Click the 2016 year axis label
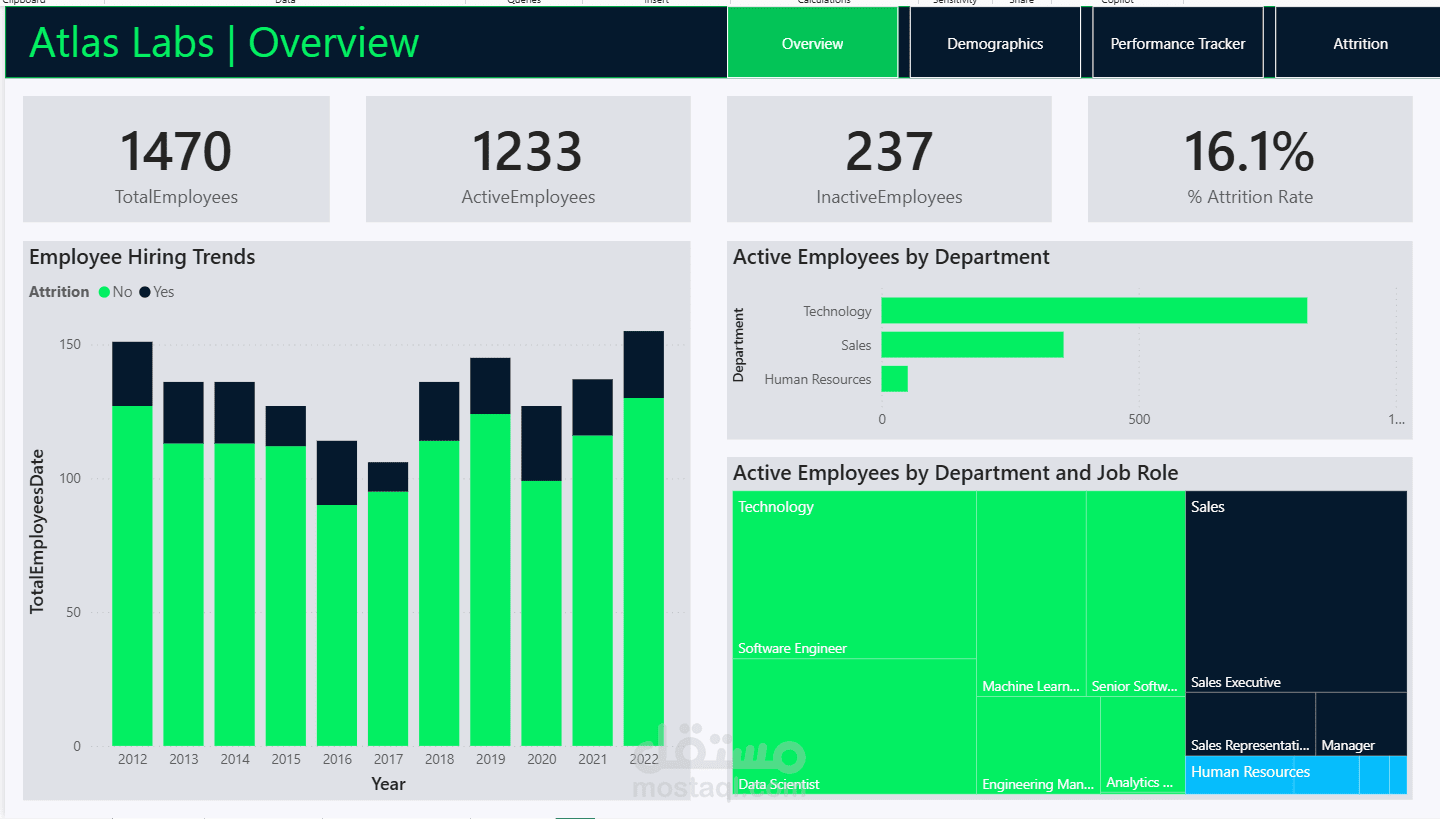 coord(337,759)
